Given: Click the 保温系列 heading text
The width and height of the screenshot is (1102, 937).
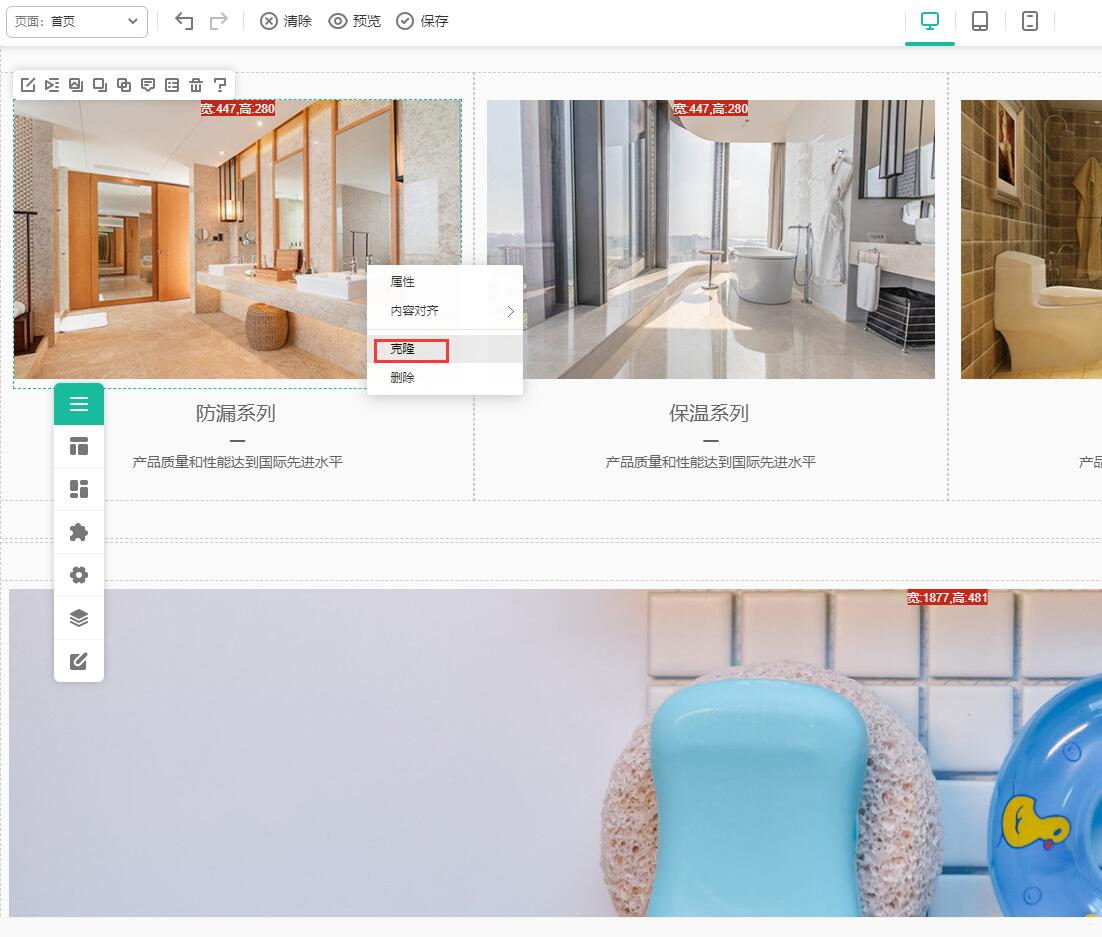Looking at the screenshot, I should tap(709, 413).
